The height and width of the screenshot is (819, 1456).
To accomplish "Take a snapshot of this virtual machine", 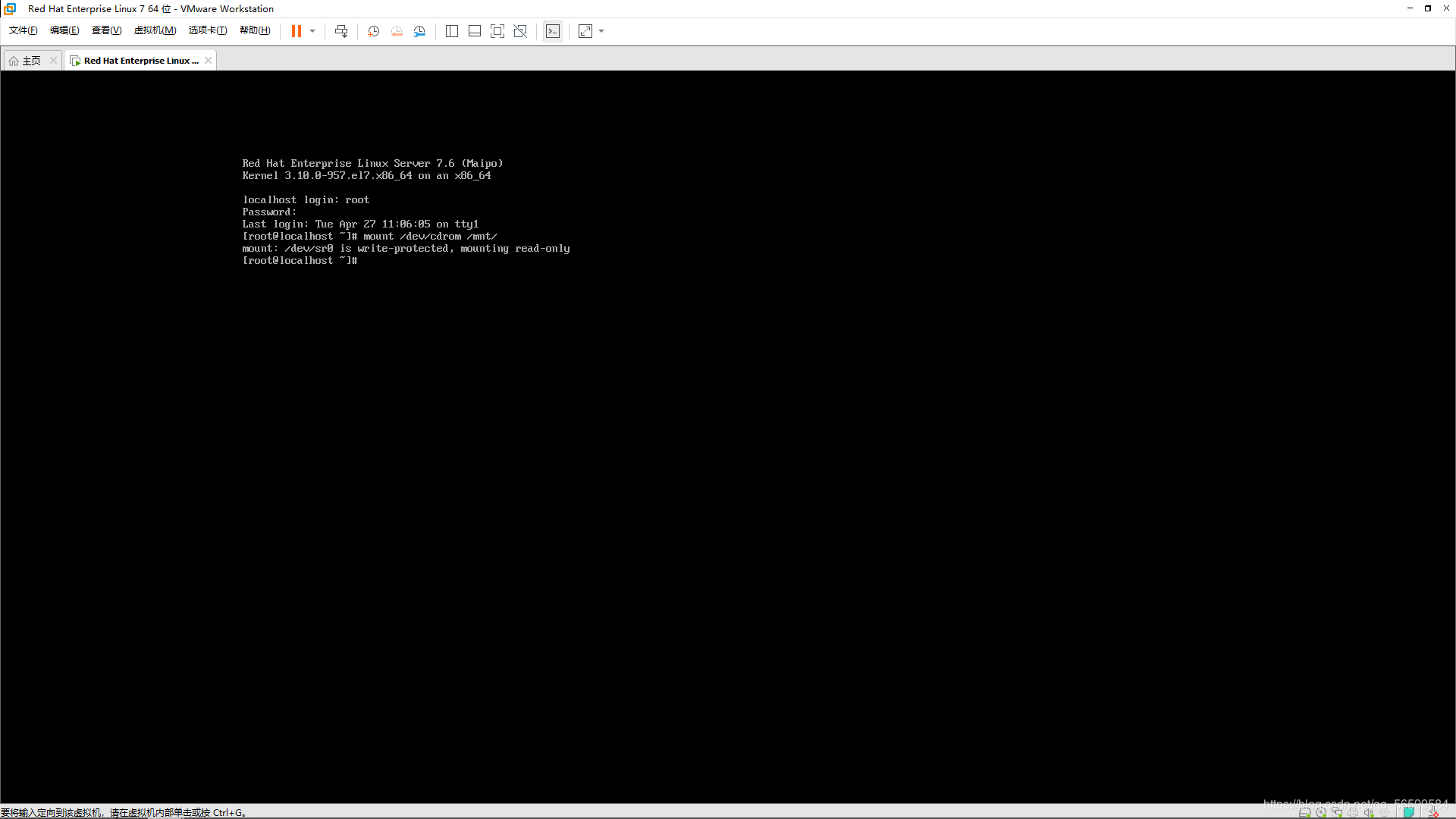I will [x=374, y=31].
